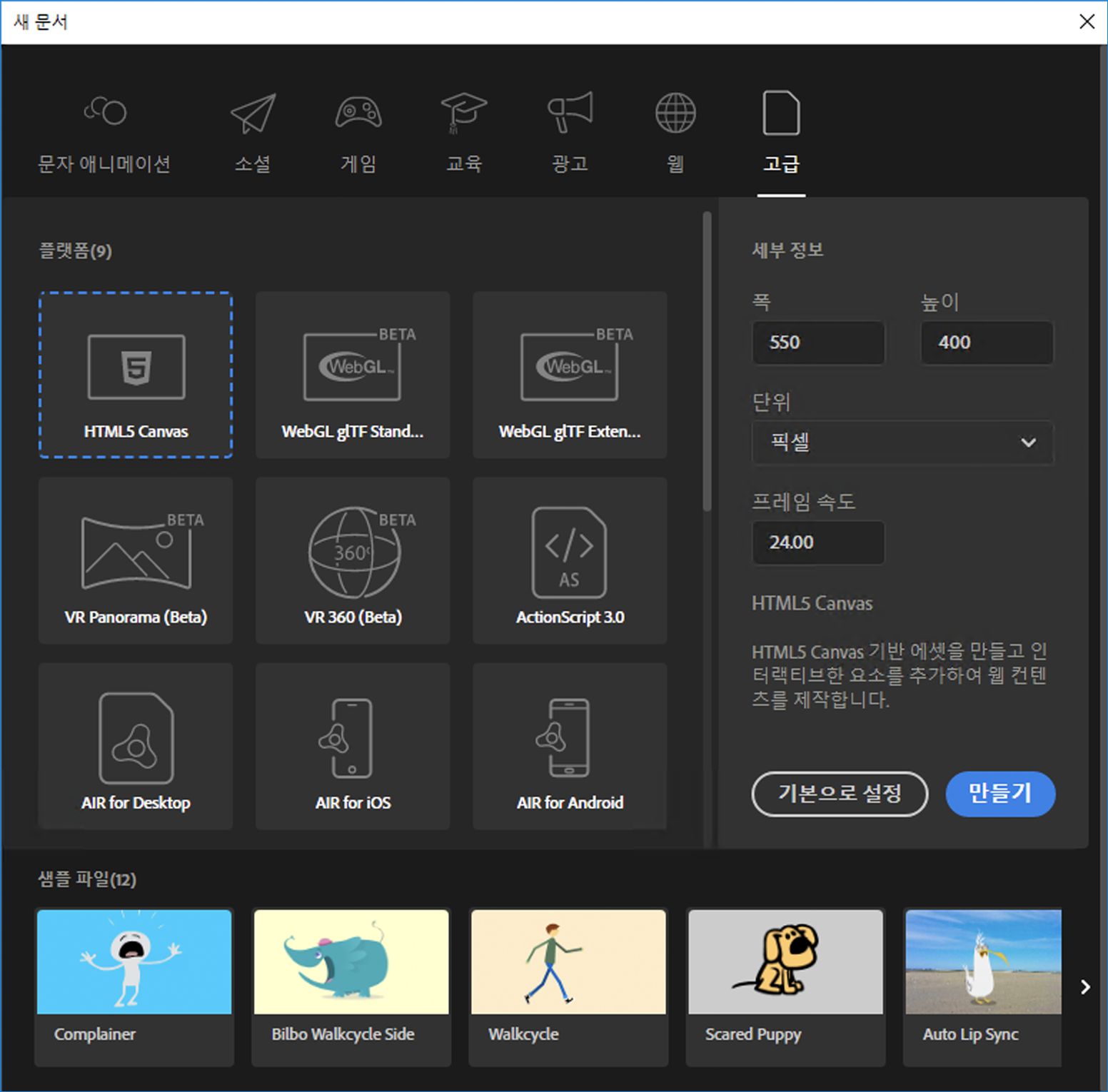The image size is (1108, 1092).
Task: Select AIR for iOS platform
Action: pyautogui.click(x=353, y=746)
